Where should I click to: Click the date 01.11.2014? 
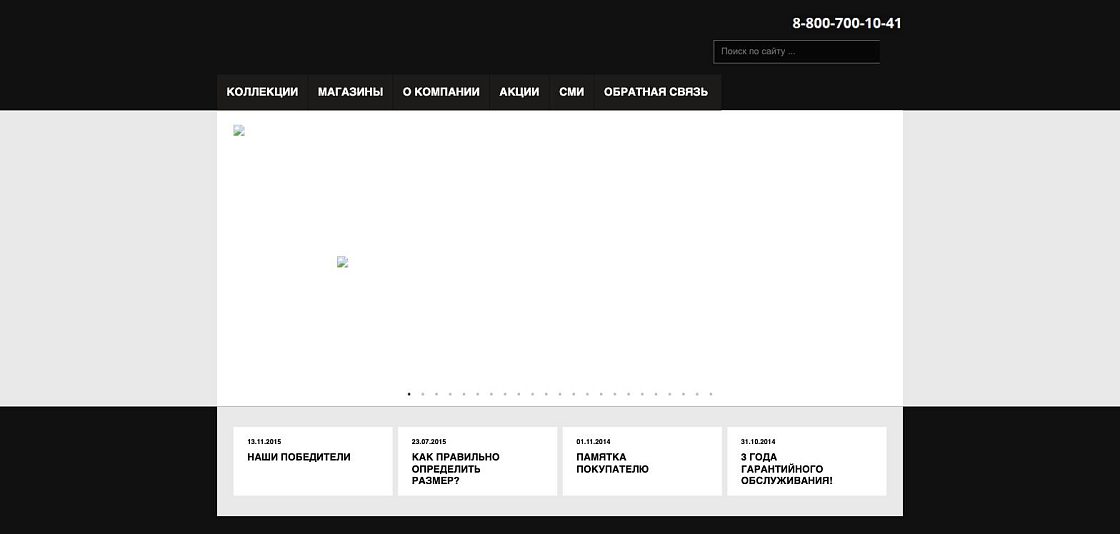tap(594, 442)
